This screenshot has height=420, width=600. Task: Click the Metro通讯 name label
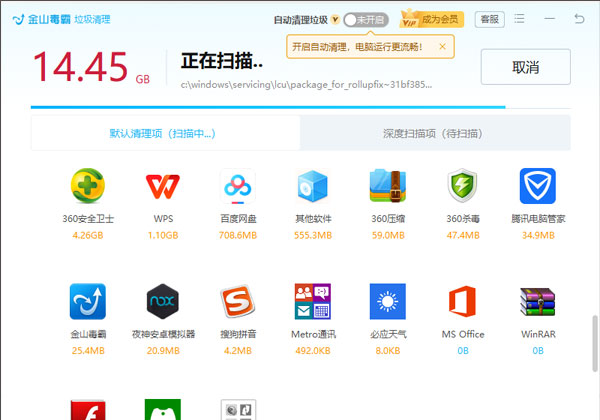coord(313,334)
